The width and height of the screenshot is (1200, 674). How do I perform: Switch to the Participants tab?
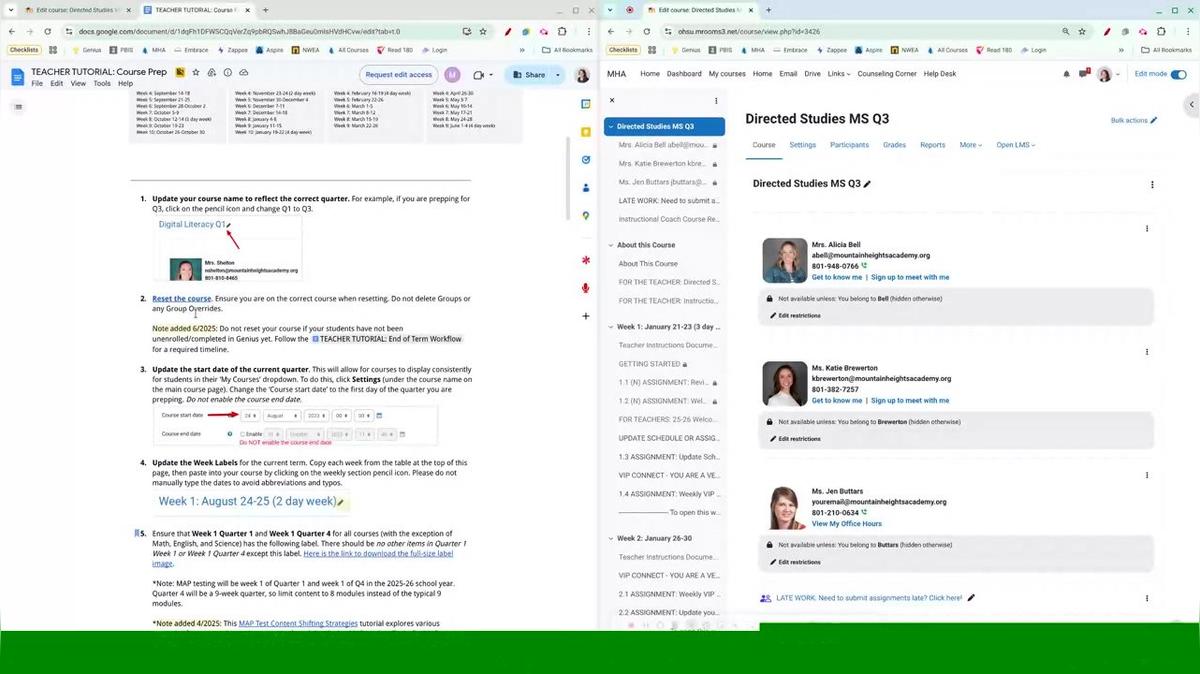click(x=849, y=145)
